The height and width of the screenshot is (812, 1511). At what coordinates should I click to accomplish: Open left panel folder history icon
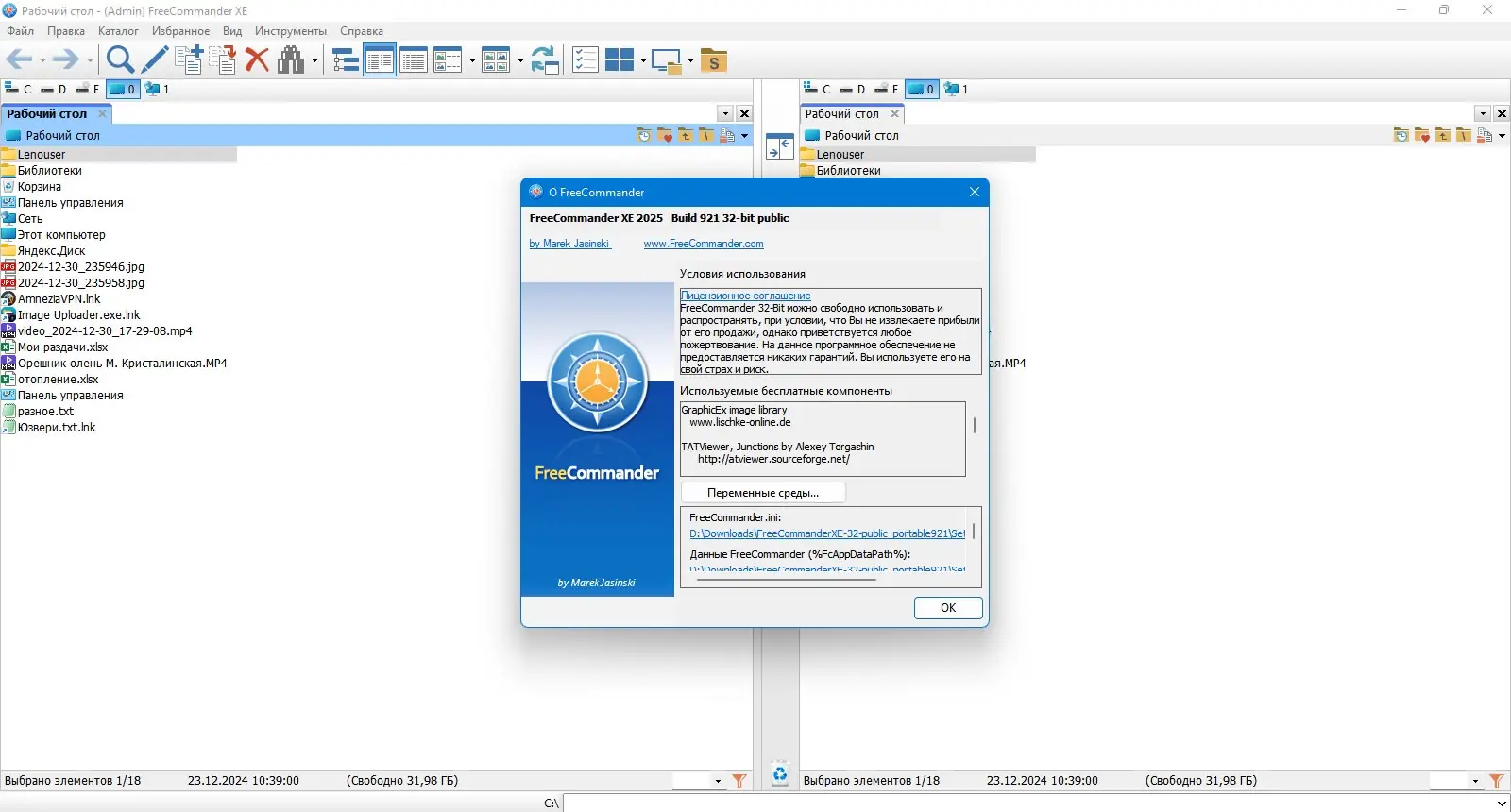click(x=644, y=136)
